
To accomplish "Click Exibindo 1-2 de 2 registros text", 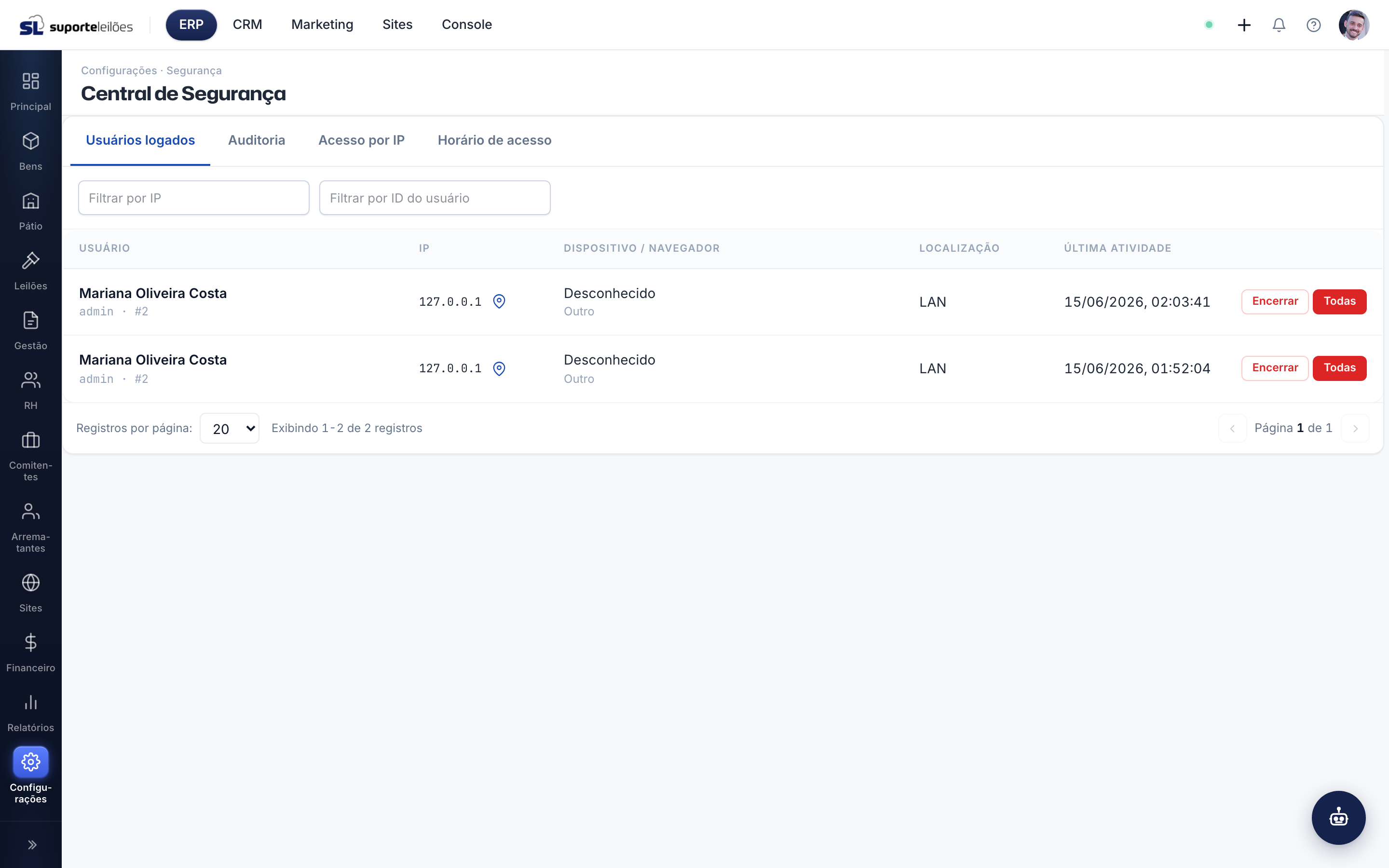I will point(347,428).
